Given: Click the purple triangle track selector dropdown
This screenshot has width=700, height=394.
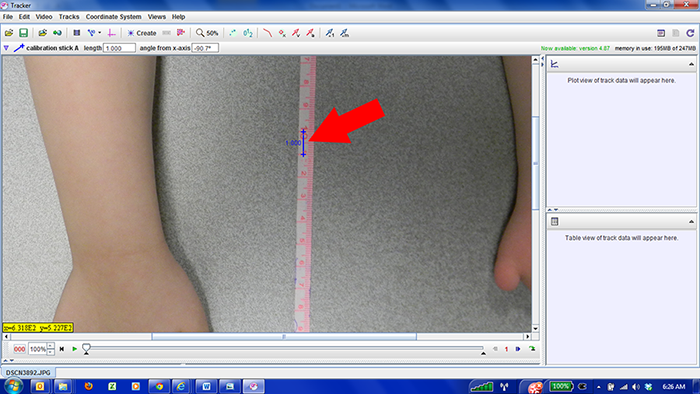Looking at the screenshot, I should point(6,48).
